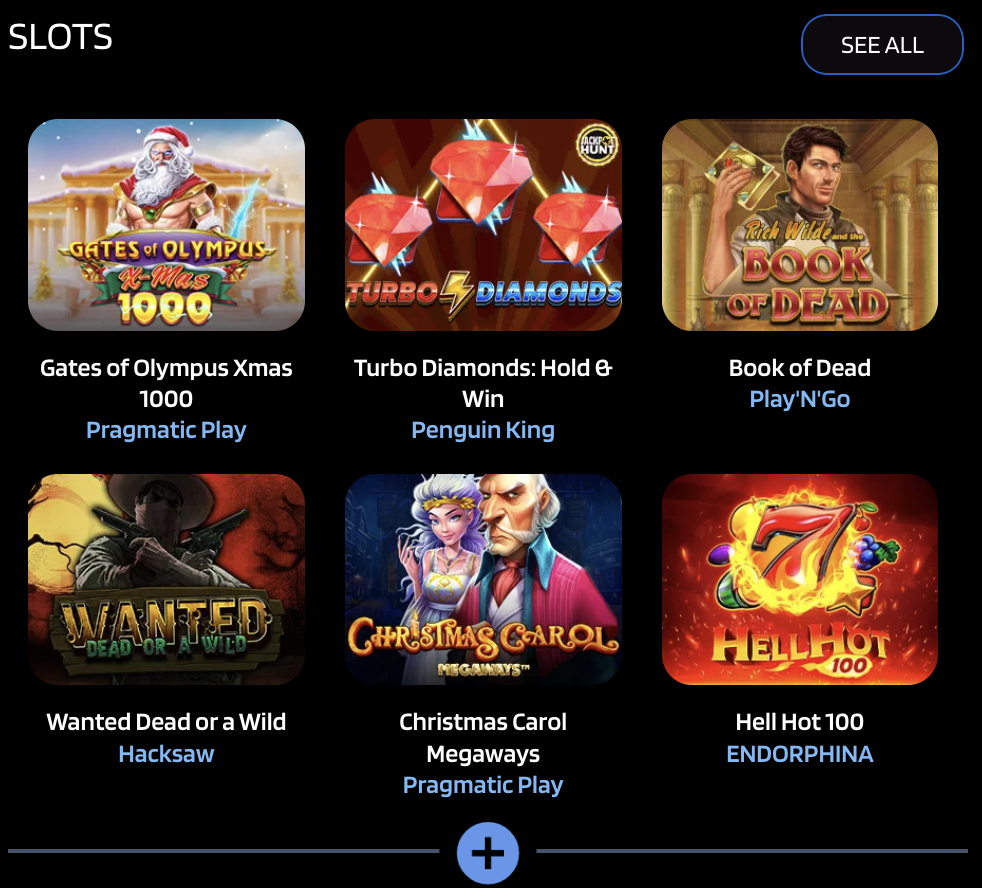
Task: Select the Hell Hot 100 title text
Action: click(799, 721)
